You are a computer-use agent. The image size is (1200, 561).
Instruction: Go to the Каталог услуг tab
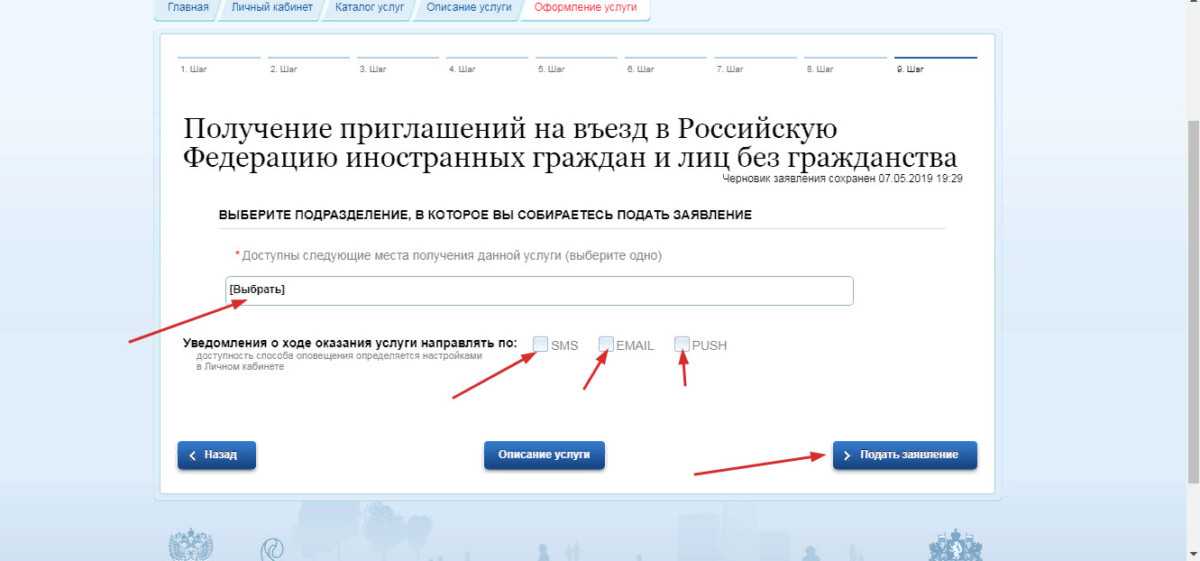(x=369, y=8)
